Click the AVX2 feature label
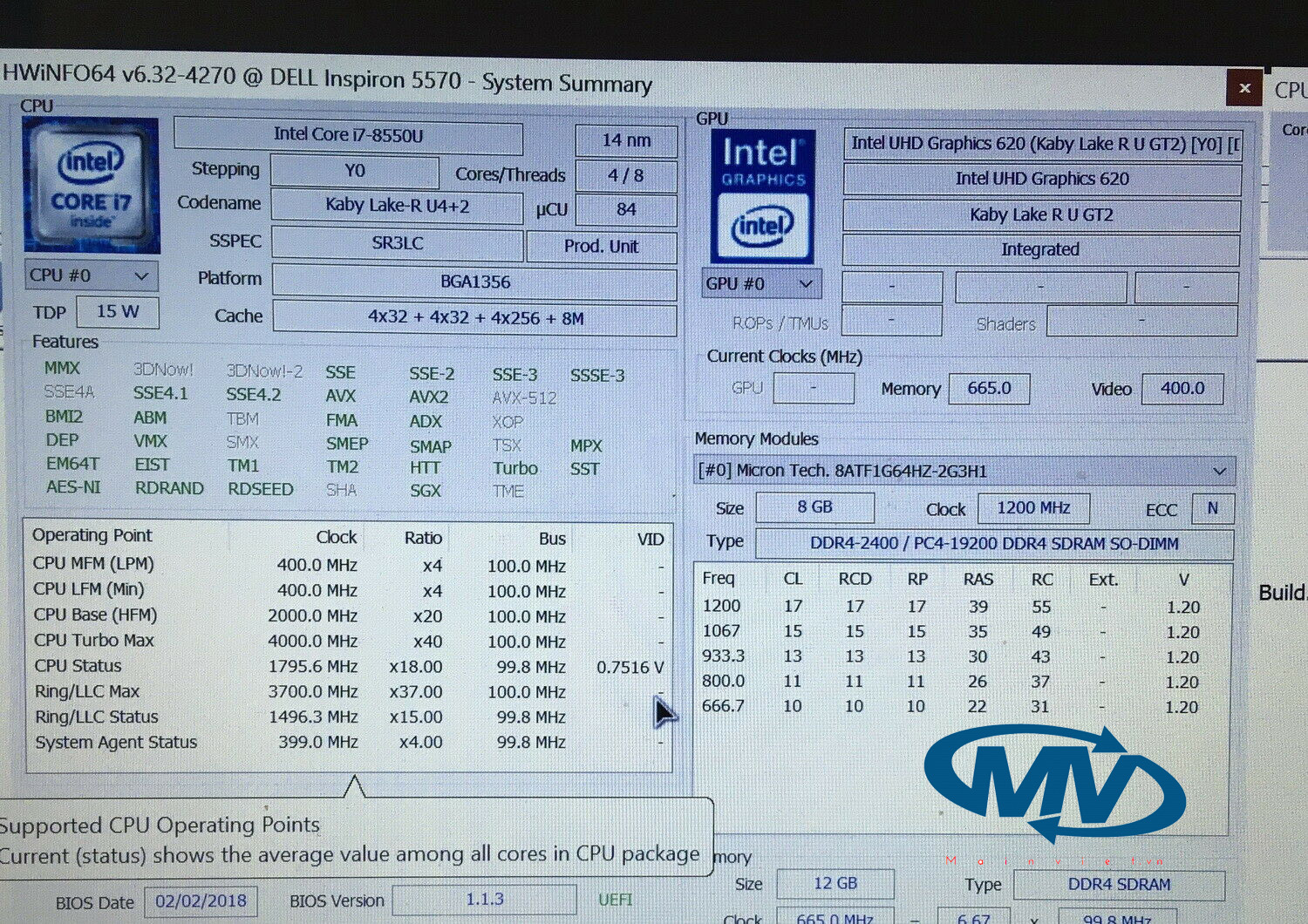 [x=429, y=397]
